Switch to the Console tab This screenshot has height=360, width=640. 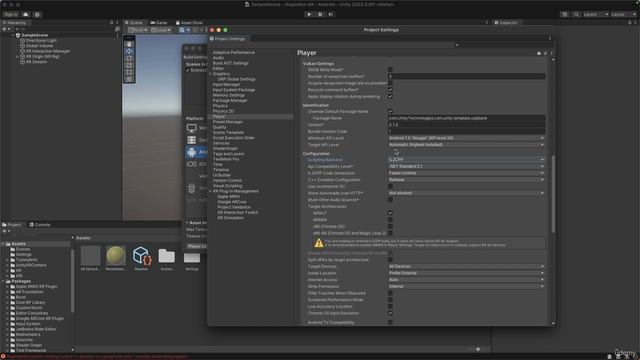tap(40, 225)
